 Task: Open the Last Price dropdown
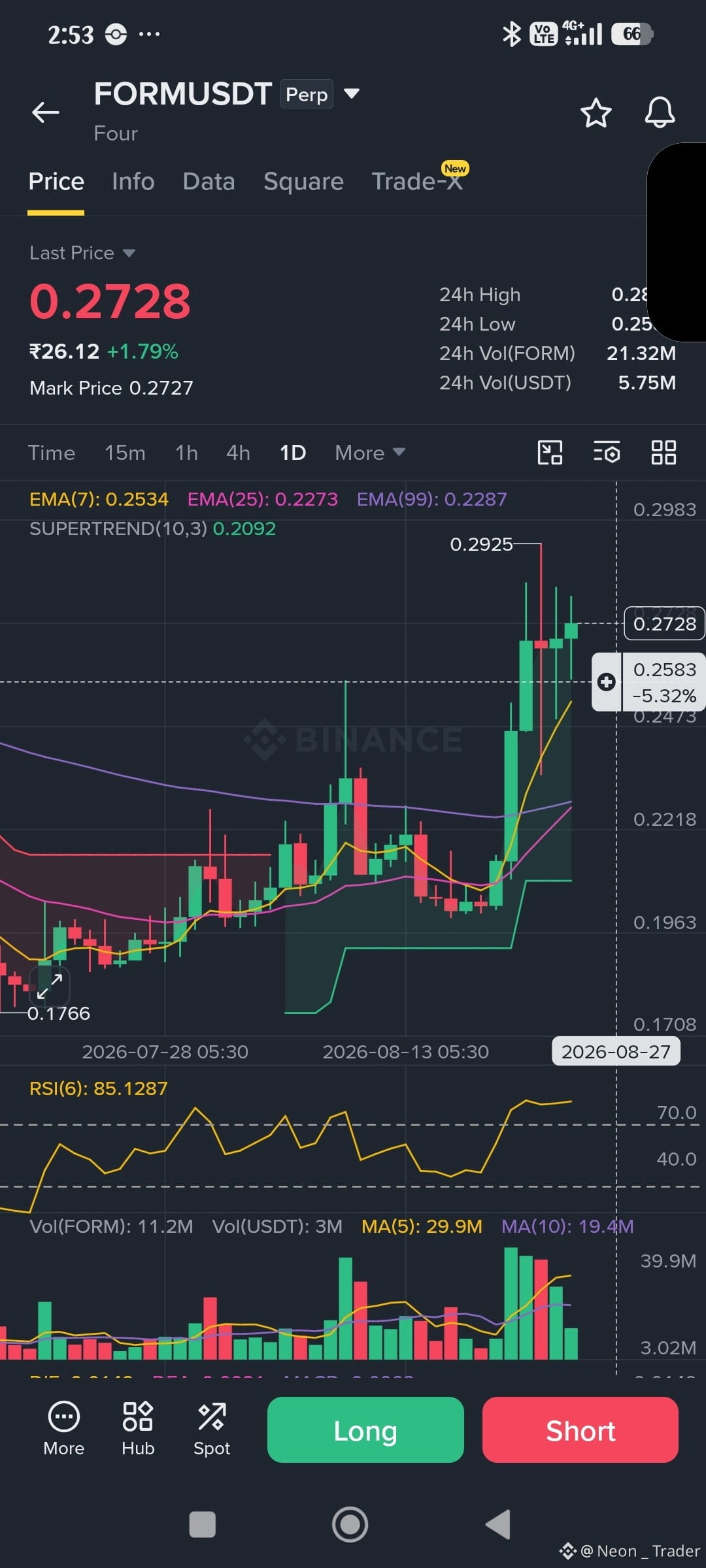[82, 253]
